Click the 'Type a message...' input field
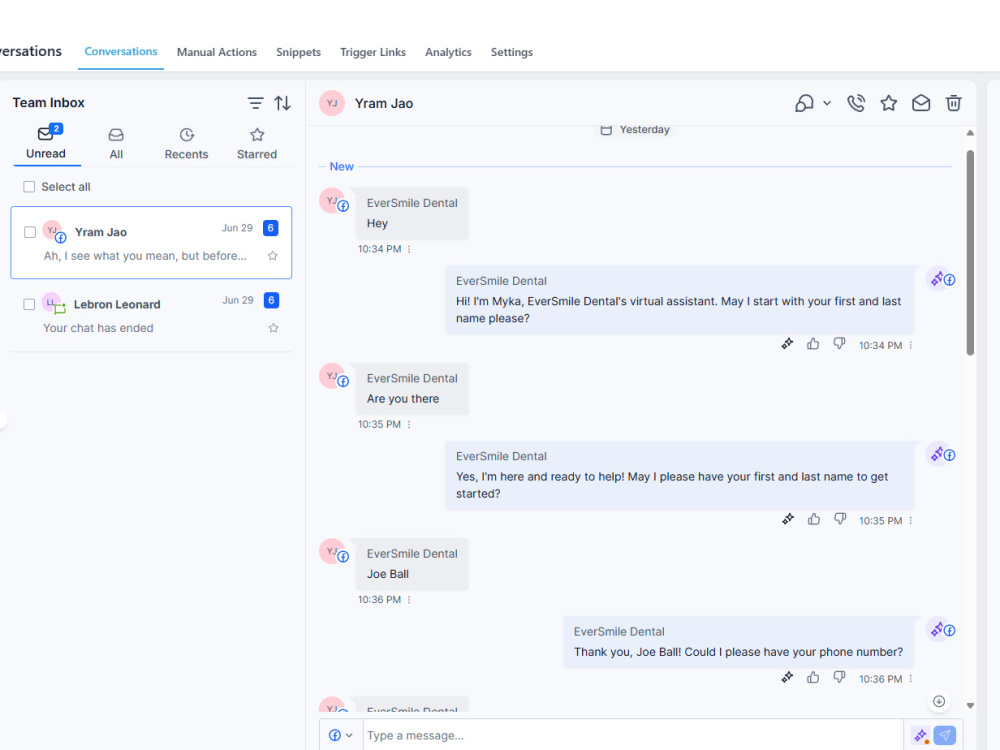Viewport: 1000px width, 750px height. click(633, 735)
